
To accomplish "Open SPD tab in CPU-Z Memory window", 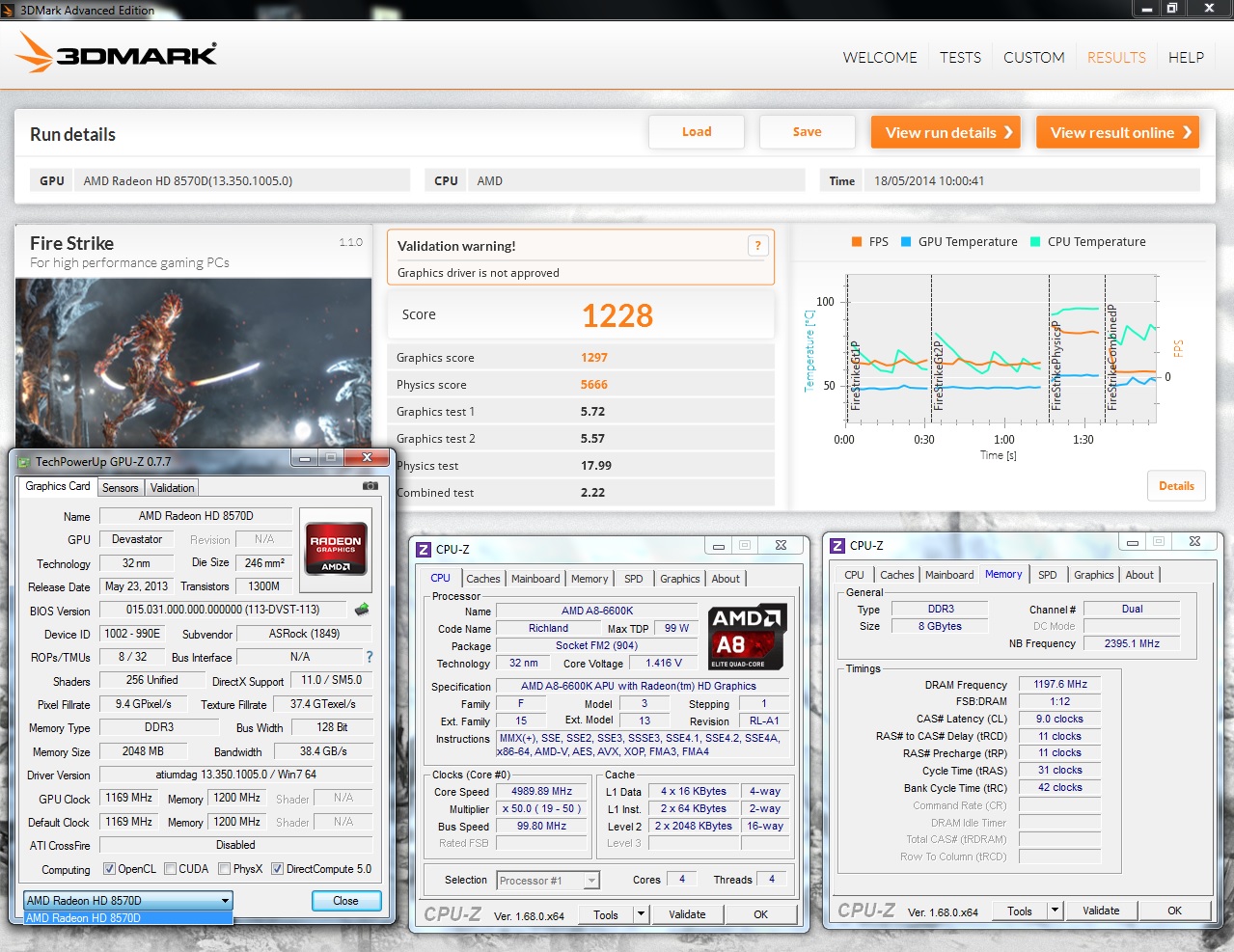I will coord(1048,575).
